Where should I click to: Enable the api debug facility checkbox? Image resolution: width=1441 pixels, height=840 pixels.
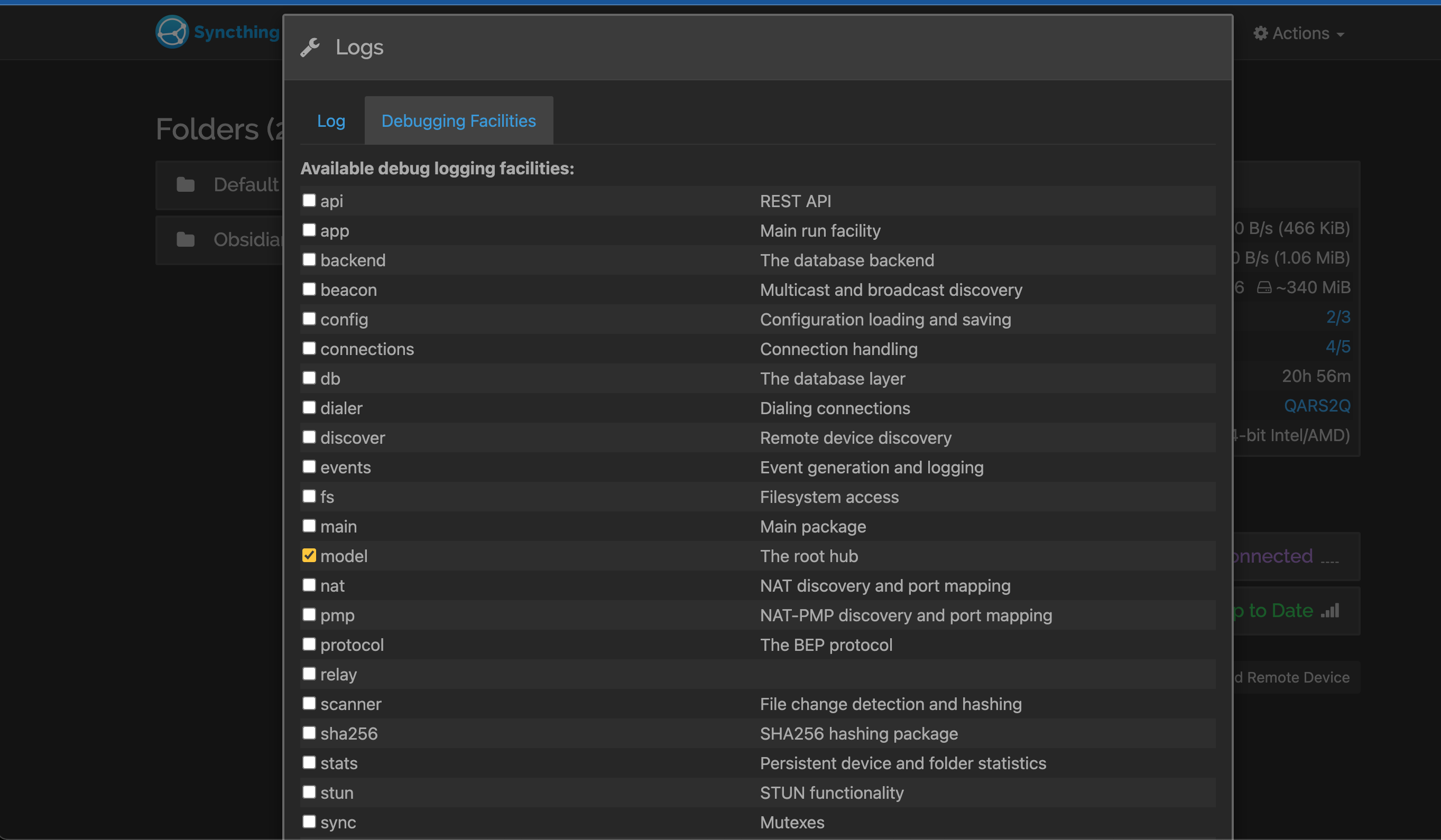309,201
